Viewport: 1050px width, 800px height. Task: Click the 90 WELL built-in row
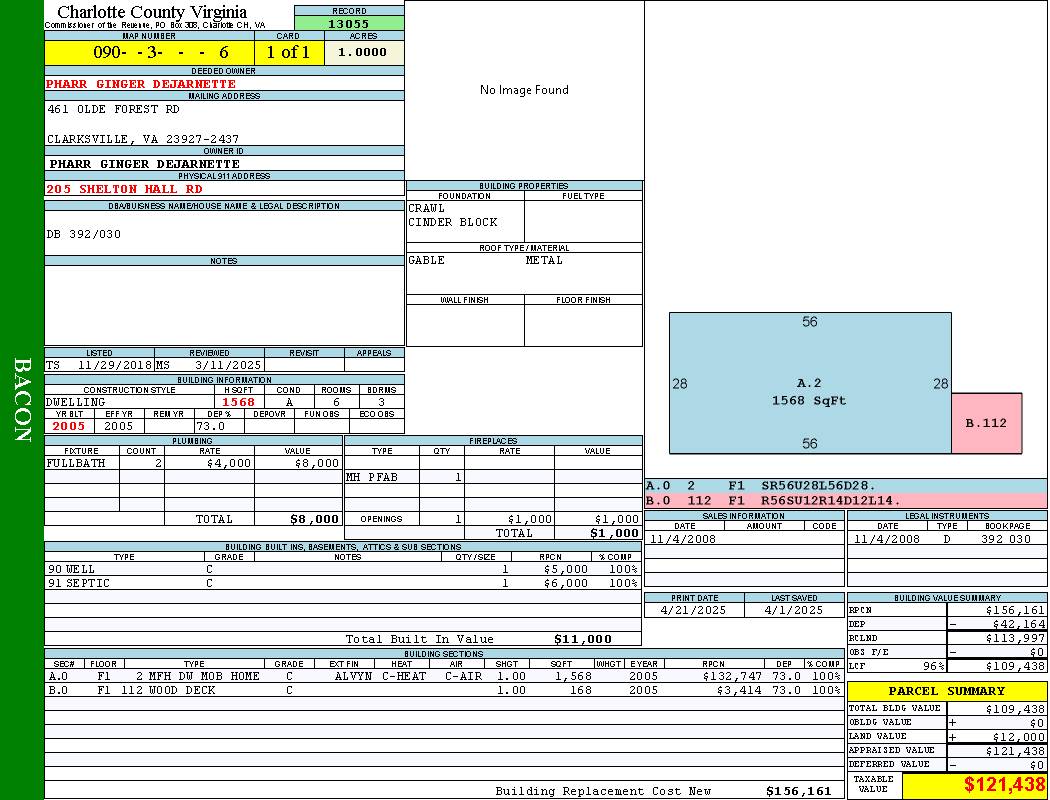(x=342, y=569)
